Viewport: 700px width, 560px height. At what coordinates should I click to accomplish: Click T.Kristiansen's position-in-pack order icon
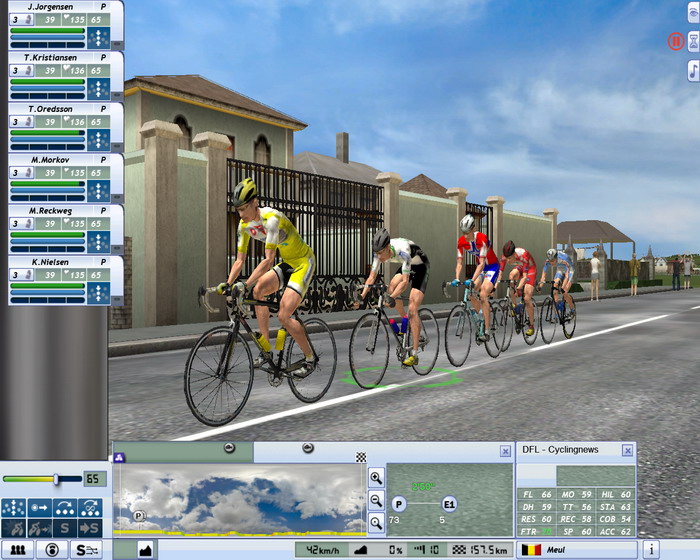pos(99,88)
